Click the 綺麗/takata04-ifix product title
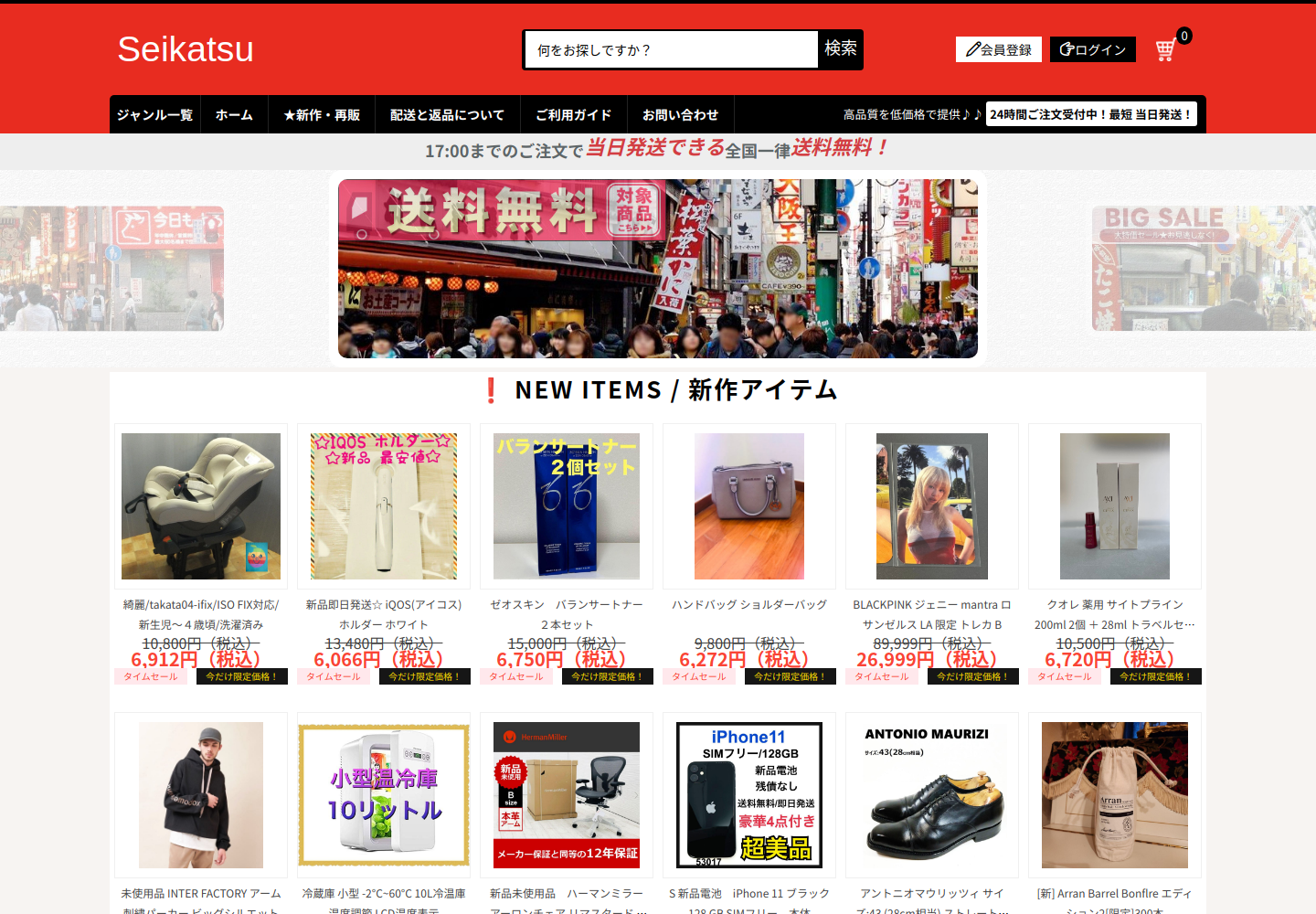The width and height of the screenshot is (1316, 914). coord(201,614)
